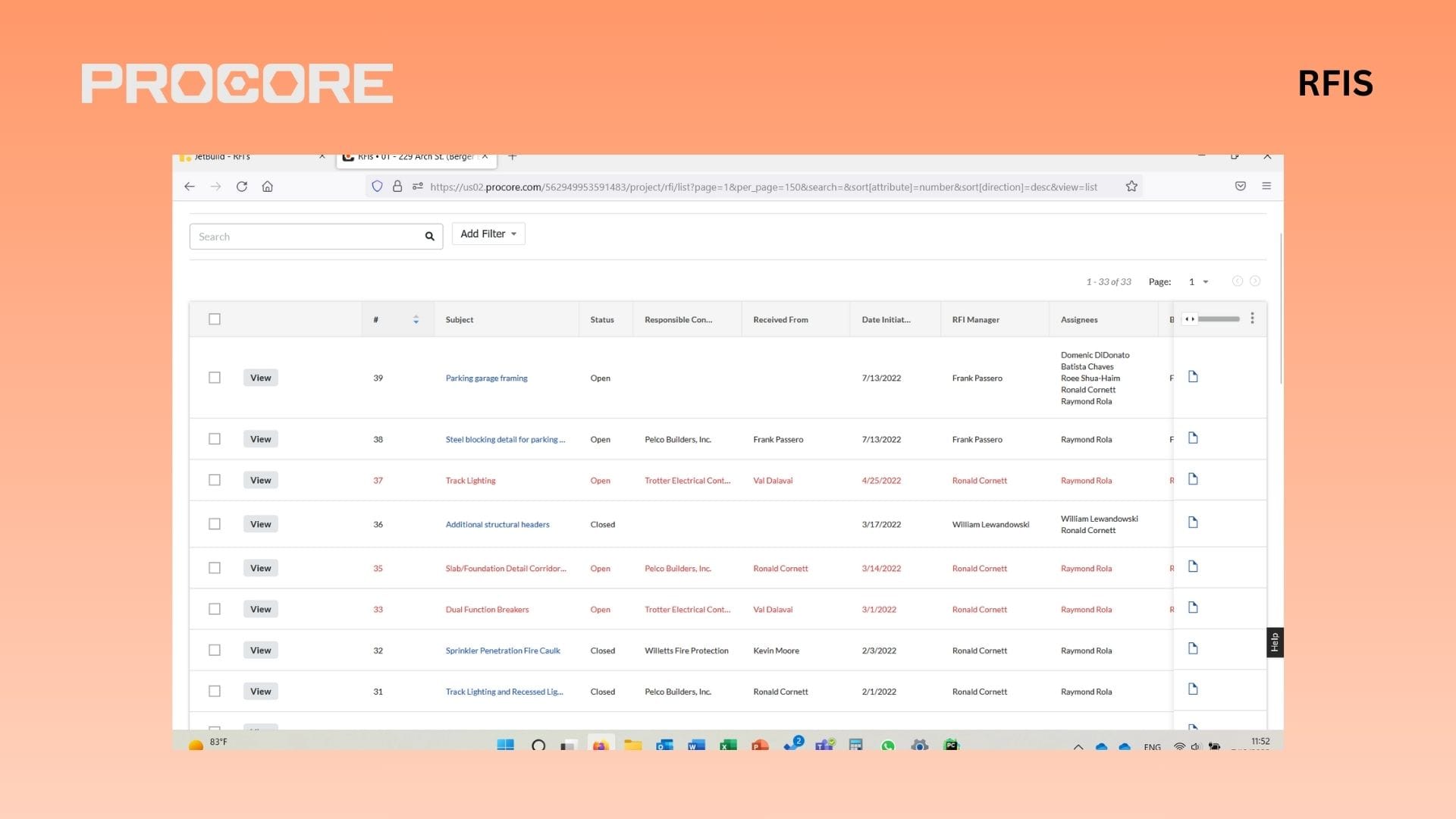Reload the page in browser
Viewport: 1456px width, 819px height.
pos(242,187)
